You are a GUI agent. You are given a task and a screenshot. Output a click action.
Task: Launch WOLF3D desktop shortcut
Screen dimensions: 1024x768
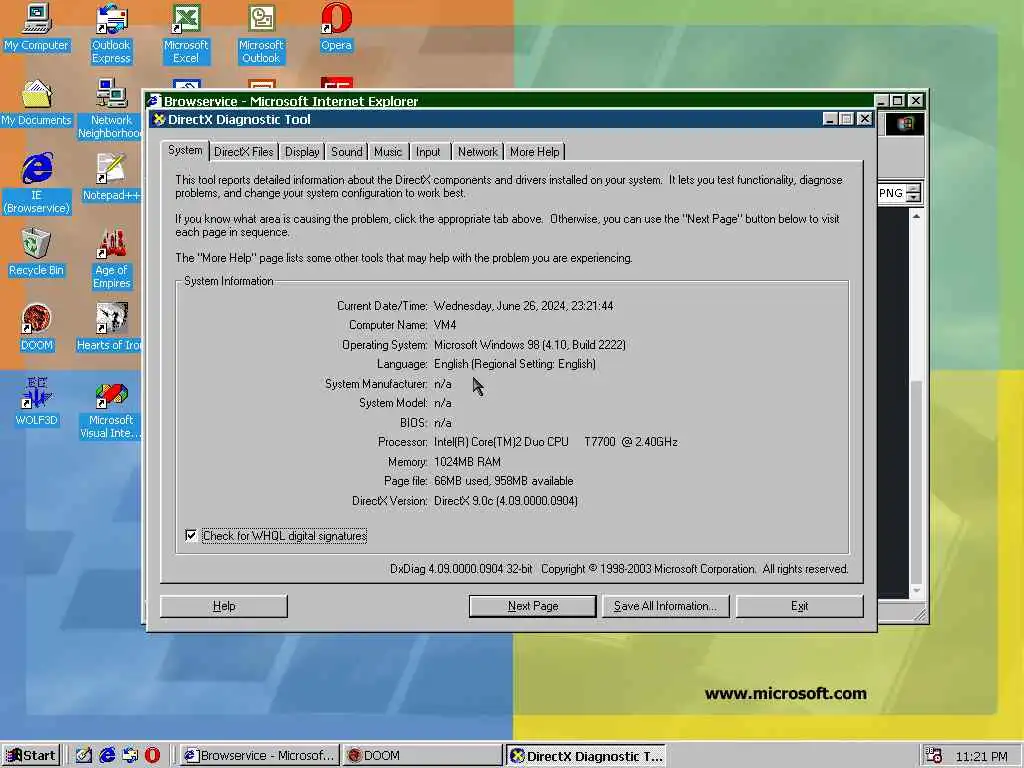click(x=37, y=402)
